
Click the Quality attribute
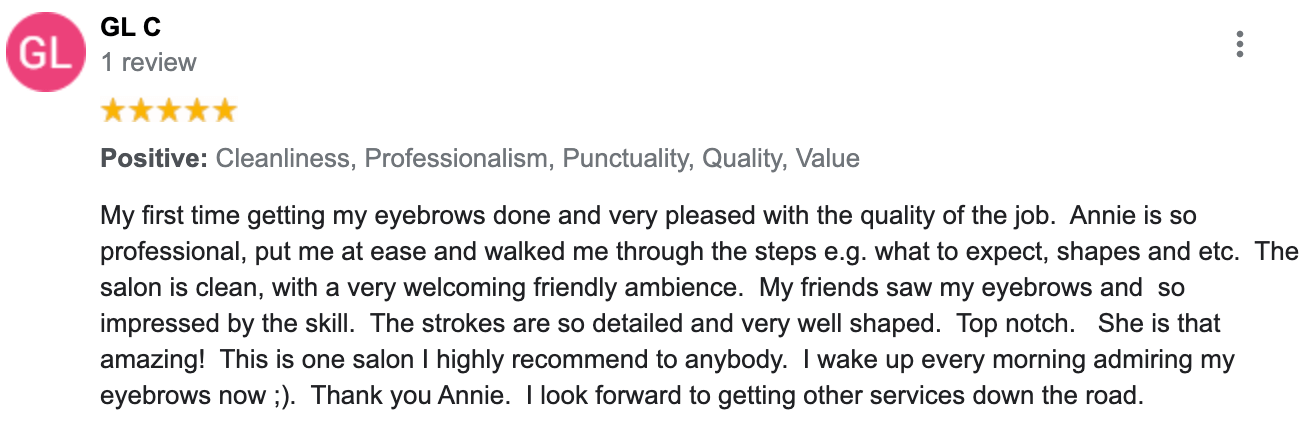coord(742,158)
